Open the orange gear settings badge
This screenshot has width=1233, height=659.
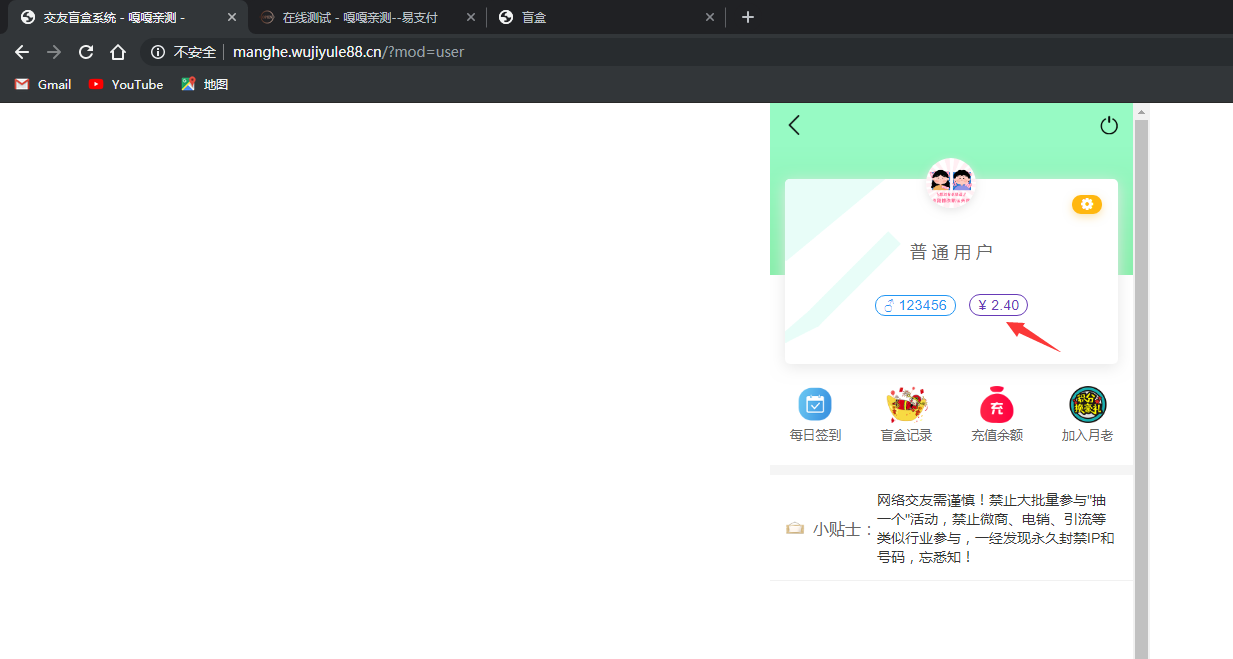1087,204
